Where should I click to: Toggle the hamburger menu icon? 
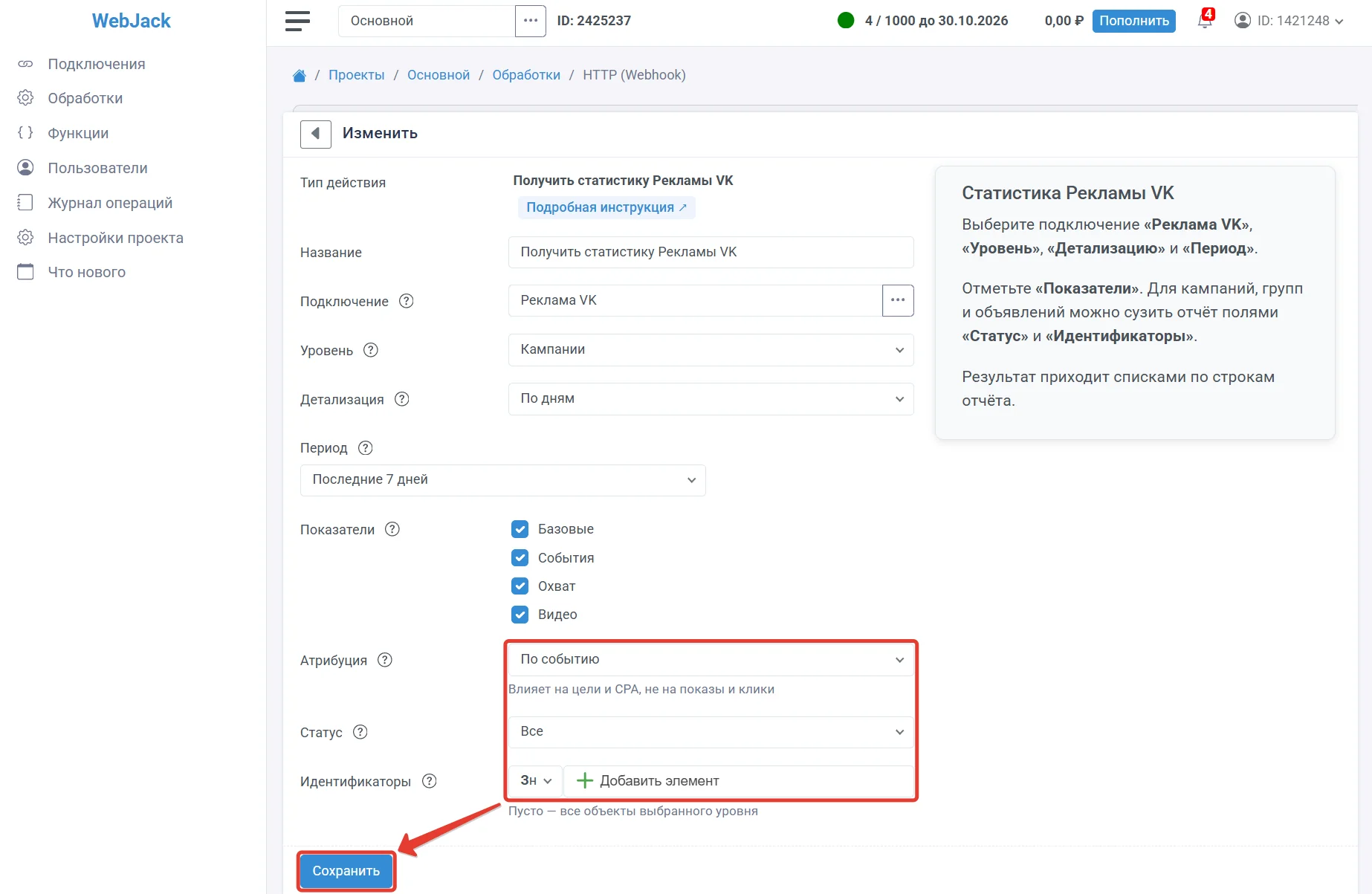[297, 21]
